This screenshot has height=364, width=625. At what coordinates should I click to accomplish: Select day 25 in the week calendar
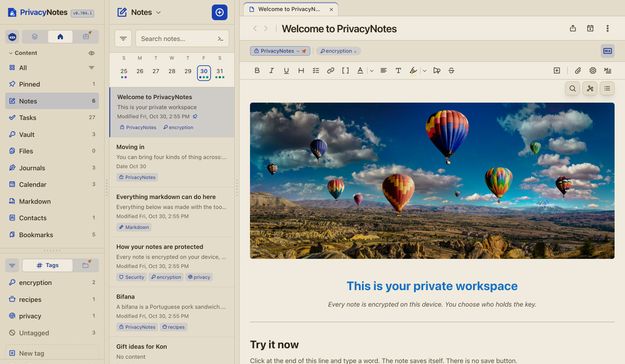click(124, 72)
